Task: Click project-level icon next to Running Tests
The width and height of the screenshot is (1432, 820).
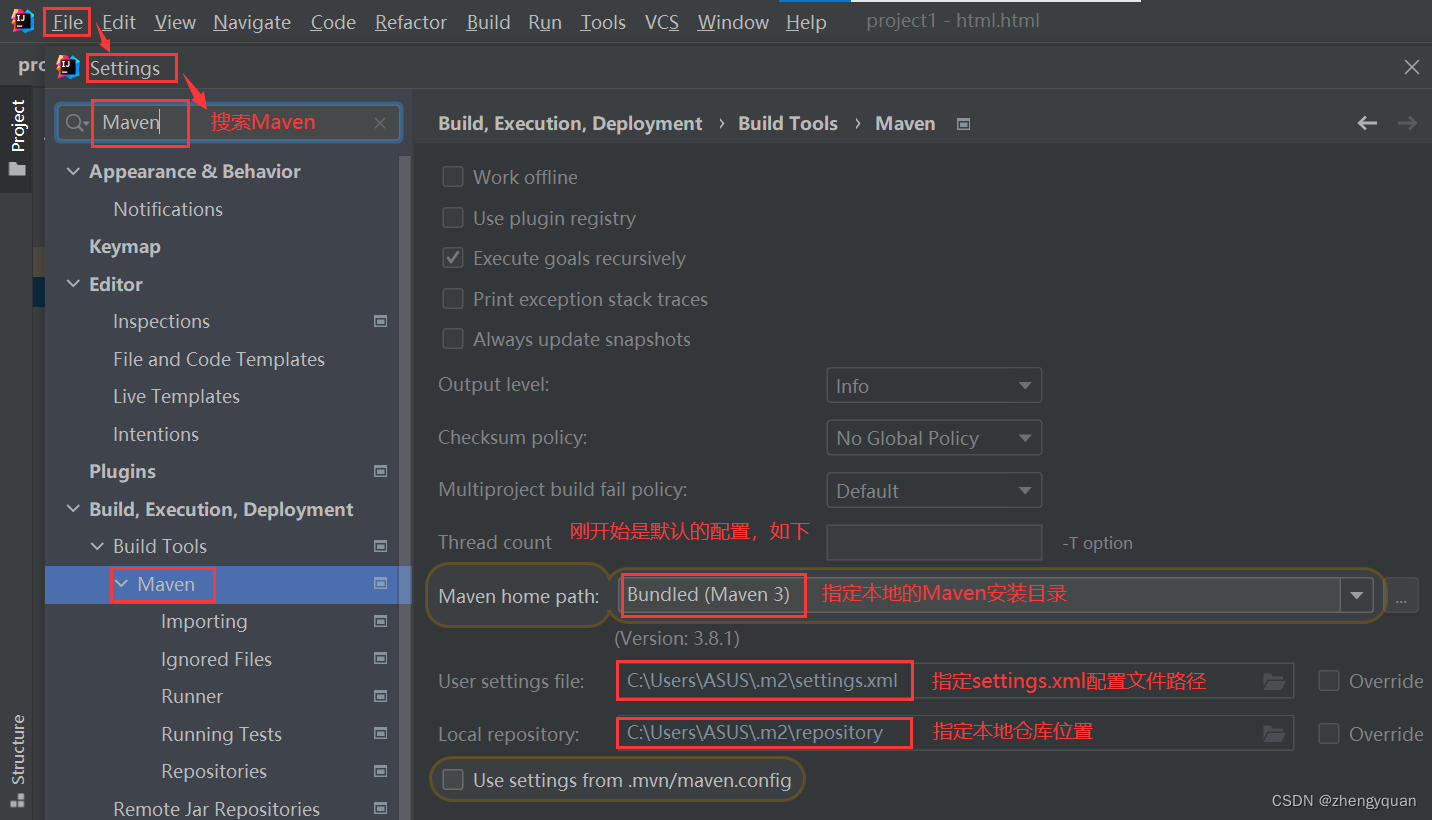Action: 380,734
